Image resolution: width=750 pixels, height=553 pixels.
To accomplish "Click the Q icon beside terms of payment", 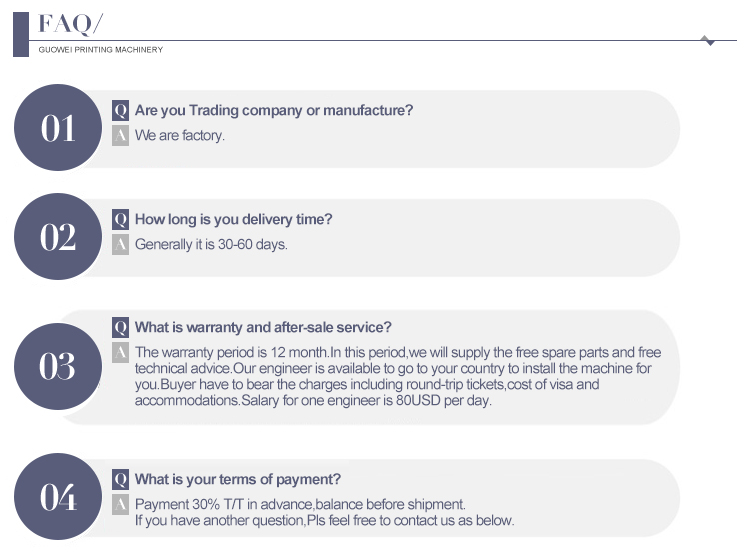I will coord(120,479).
